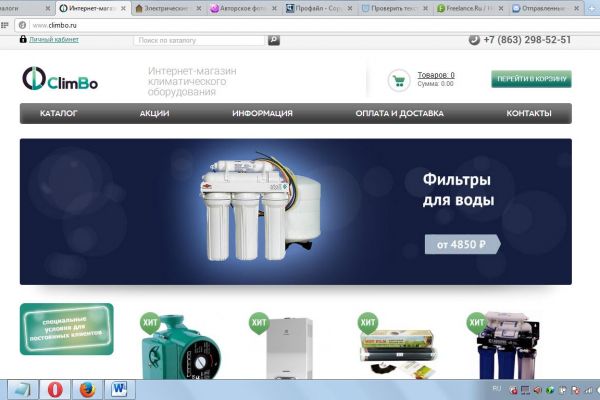The height and width of the screenshot is (400, 600).
Task: Close the Профайл tab
Action: click(x=350, y=8)
